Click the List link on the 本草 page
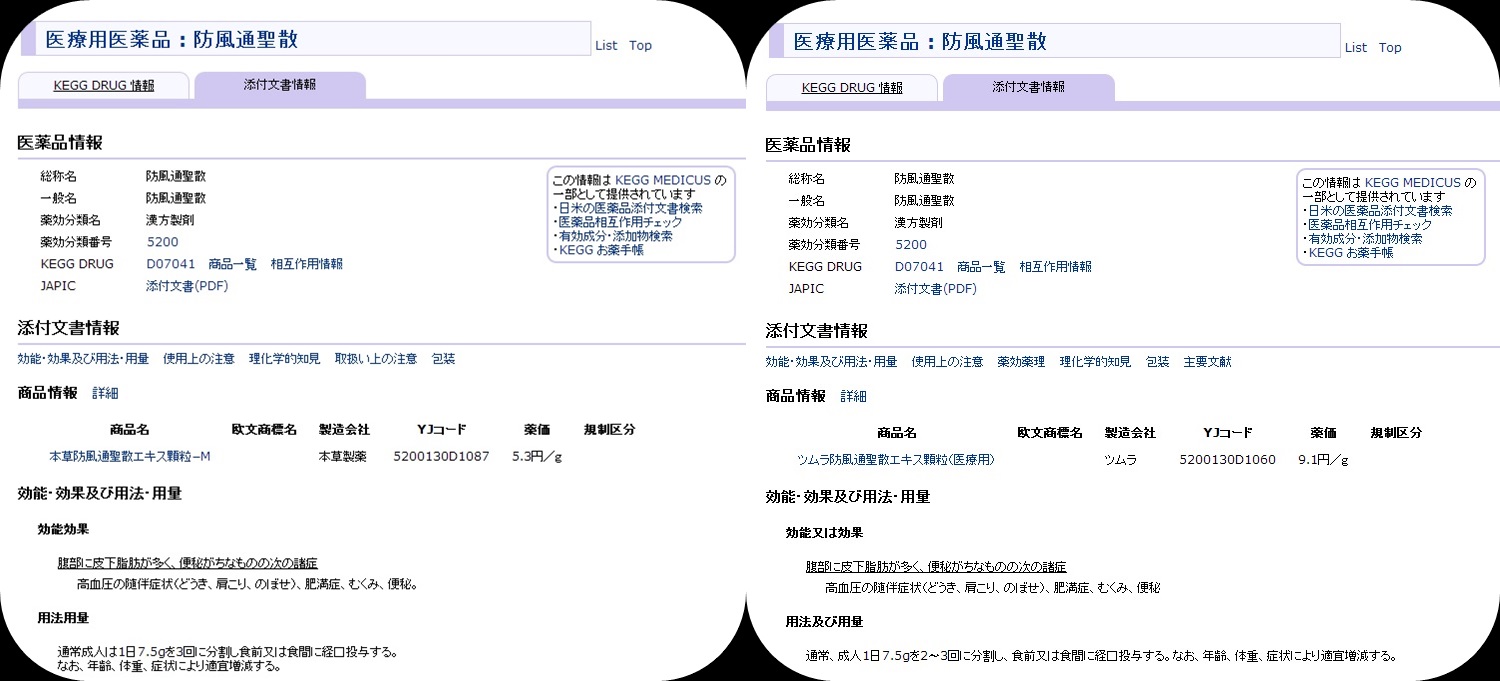Image resolution: width=1500 pixels, height=681 pixels. [606, 45]
